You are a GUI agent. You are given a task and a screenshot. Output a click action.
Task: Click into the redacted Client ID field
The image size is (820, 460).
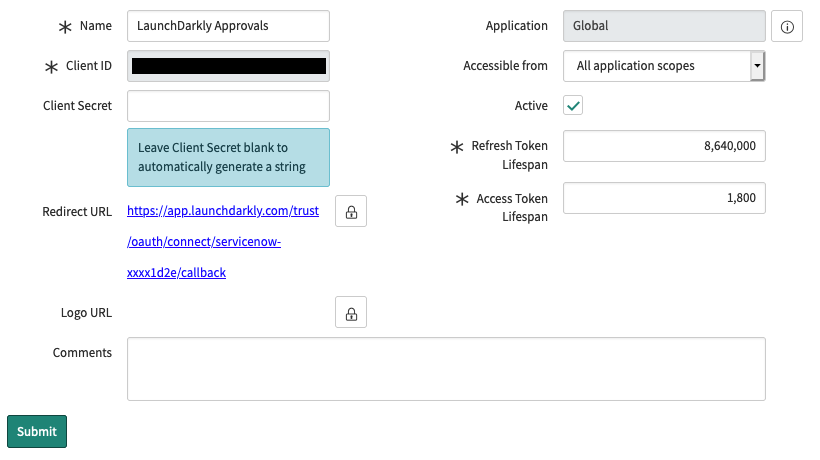click(228, 66)
